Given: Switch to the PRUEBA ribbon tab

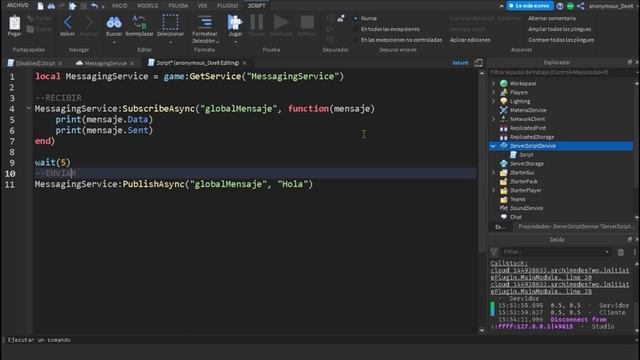Looking at the screenshot, I should pos(178,6).
